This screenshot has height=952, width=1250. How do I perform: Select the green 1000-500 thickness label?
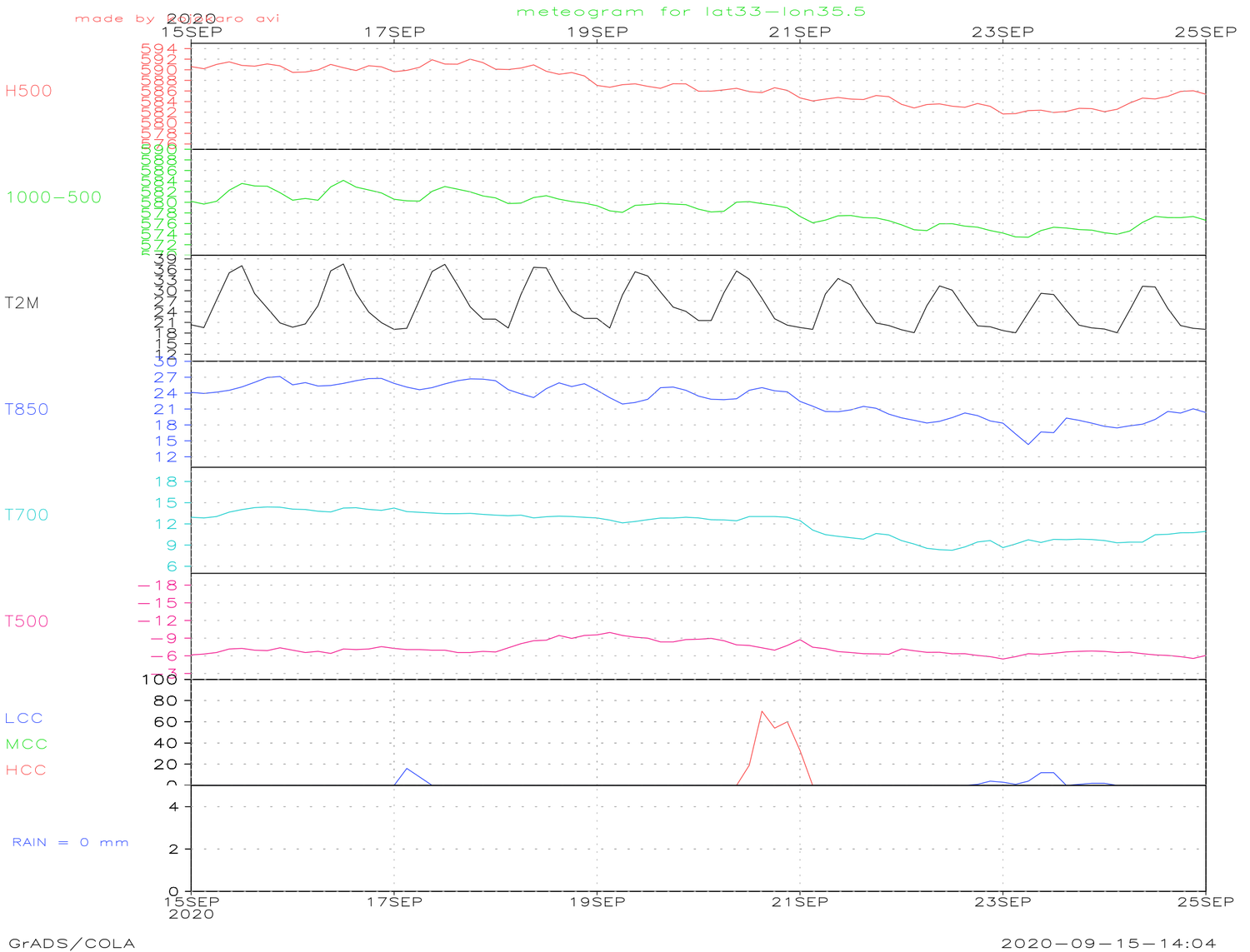pos(53,197)
